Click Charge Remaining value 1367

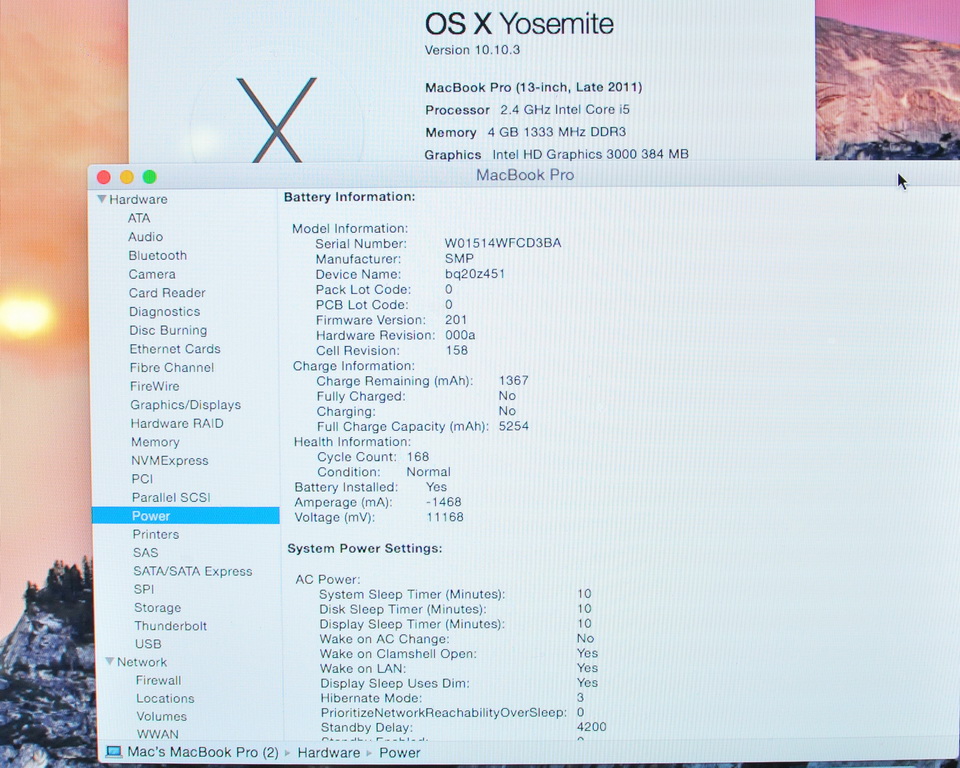(514, 380)
